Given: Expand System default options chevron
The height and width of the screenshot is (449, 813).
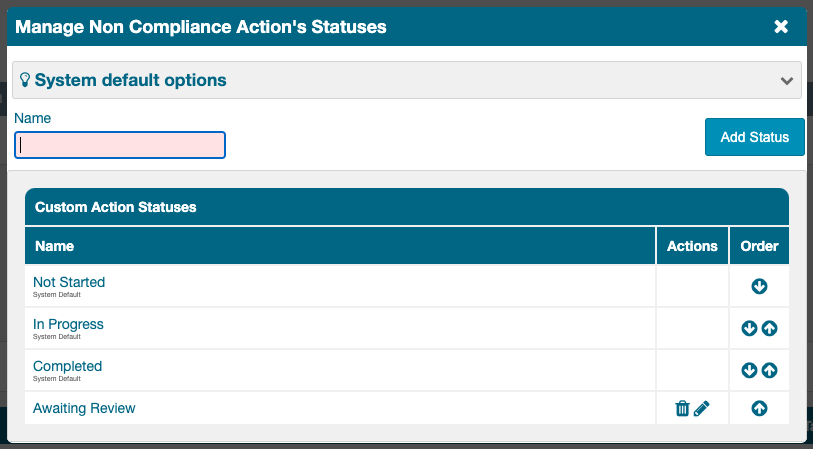Looking at the screenshot, I should click(787, 81).
